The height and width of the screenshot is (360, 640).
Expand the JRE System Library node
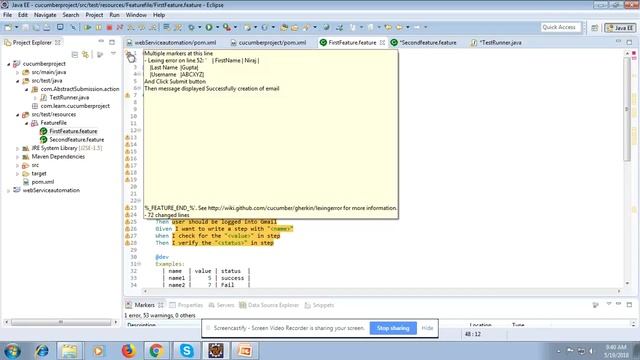pos(18,149)
